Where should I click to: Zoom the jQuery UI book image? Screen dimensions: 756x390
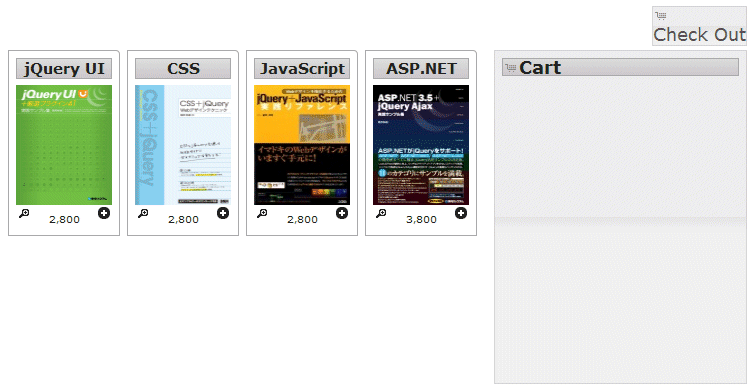click(x=24, y=213)
